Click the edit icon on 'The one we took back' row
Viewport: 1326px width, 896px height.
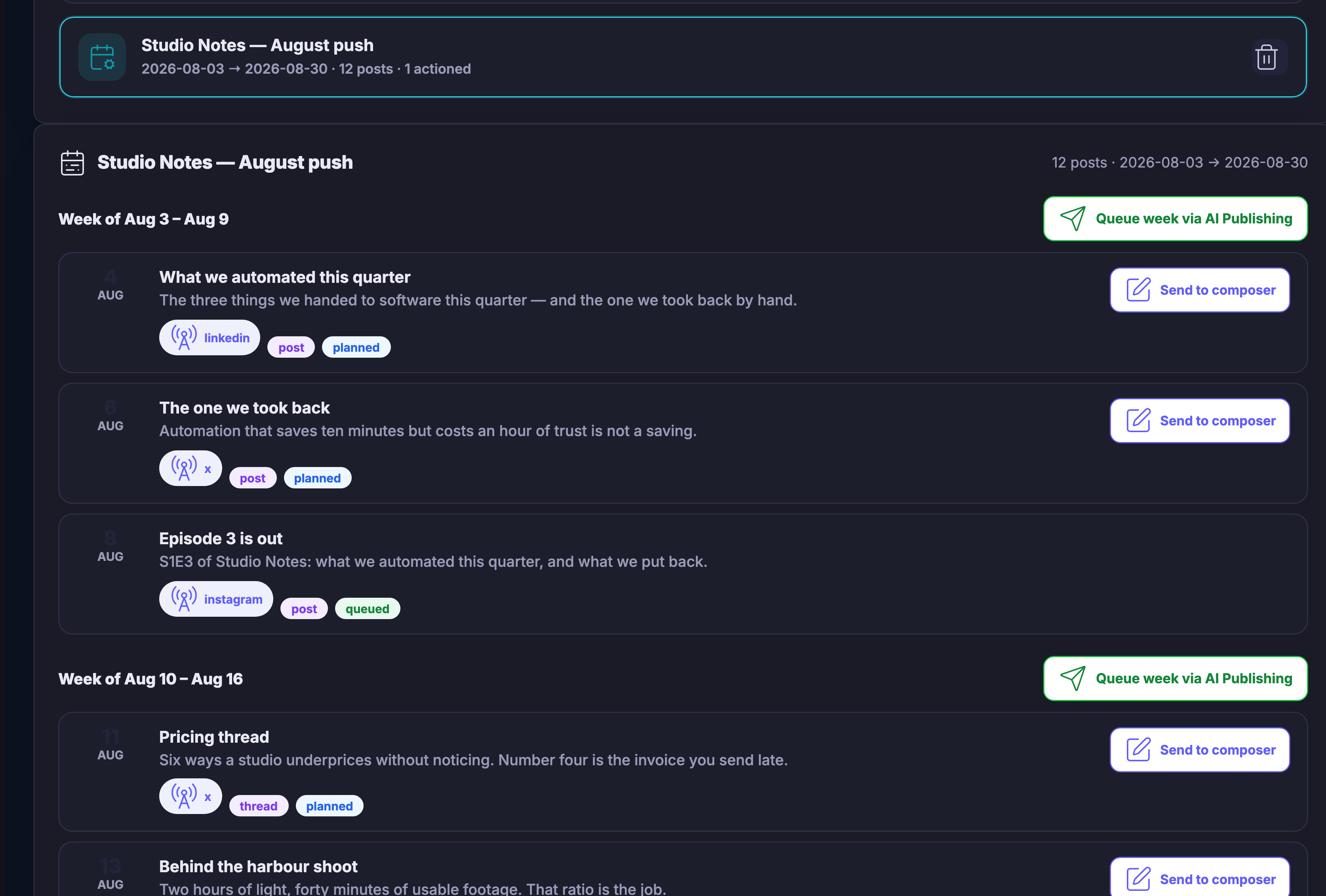click(1138, 421)
